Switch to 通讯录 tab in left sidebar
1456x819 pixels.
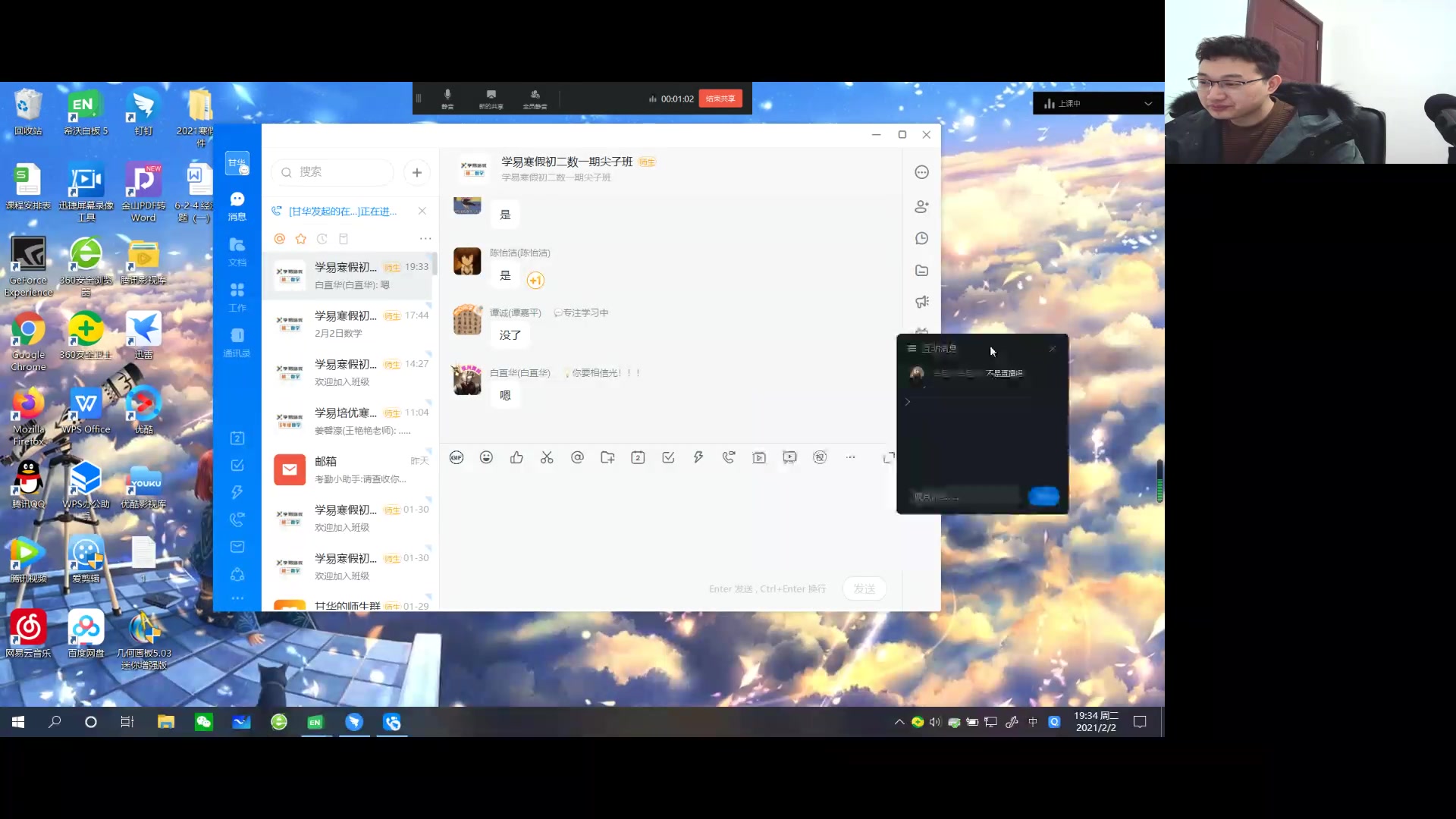click(x=237, y=341)
